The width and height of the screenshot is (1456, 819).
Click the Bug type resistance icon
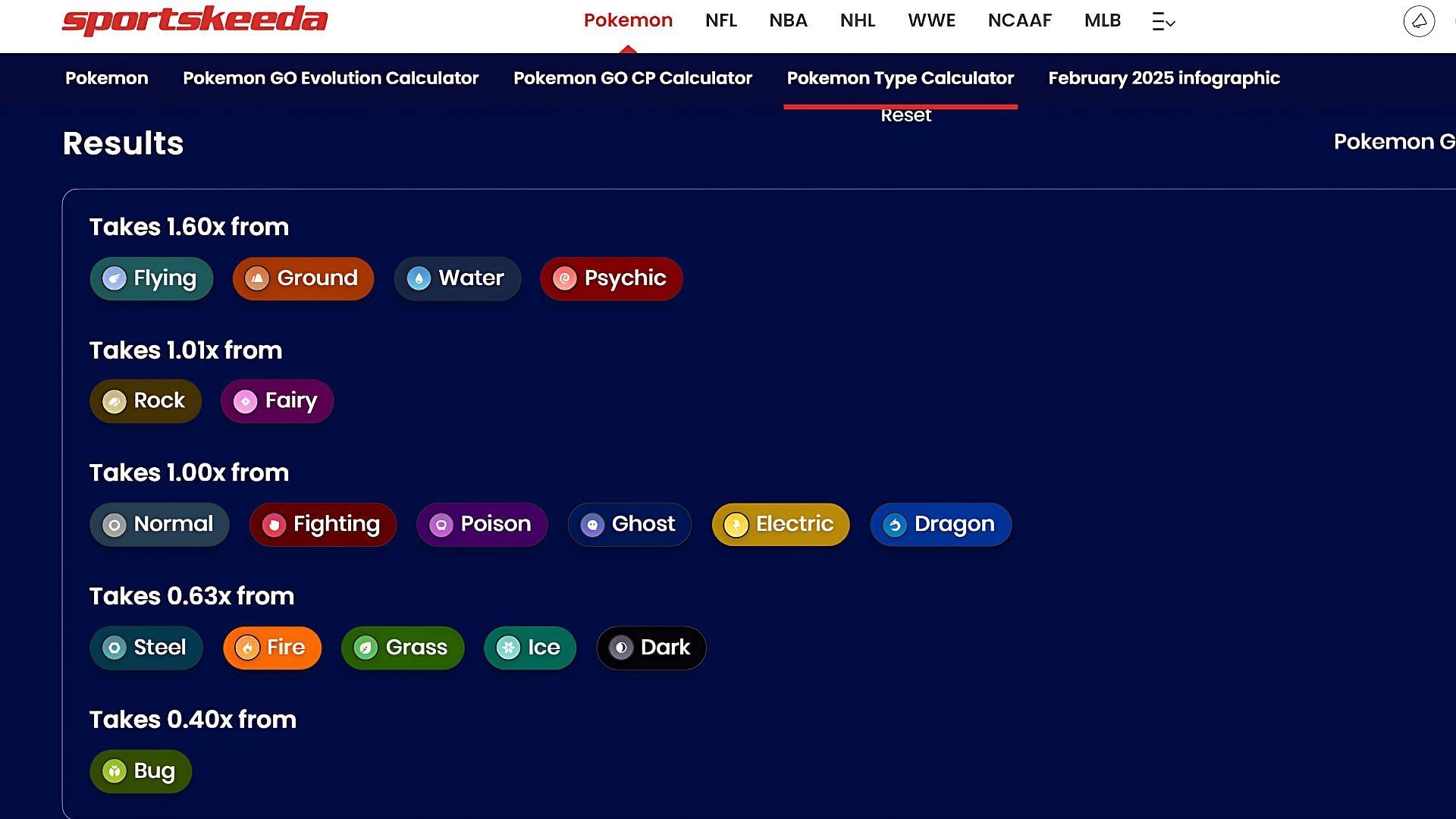click(113, 770)
